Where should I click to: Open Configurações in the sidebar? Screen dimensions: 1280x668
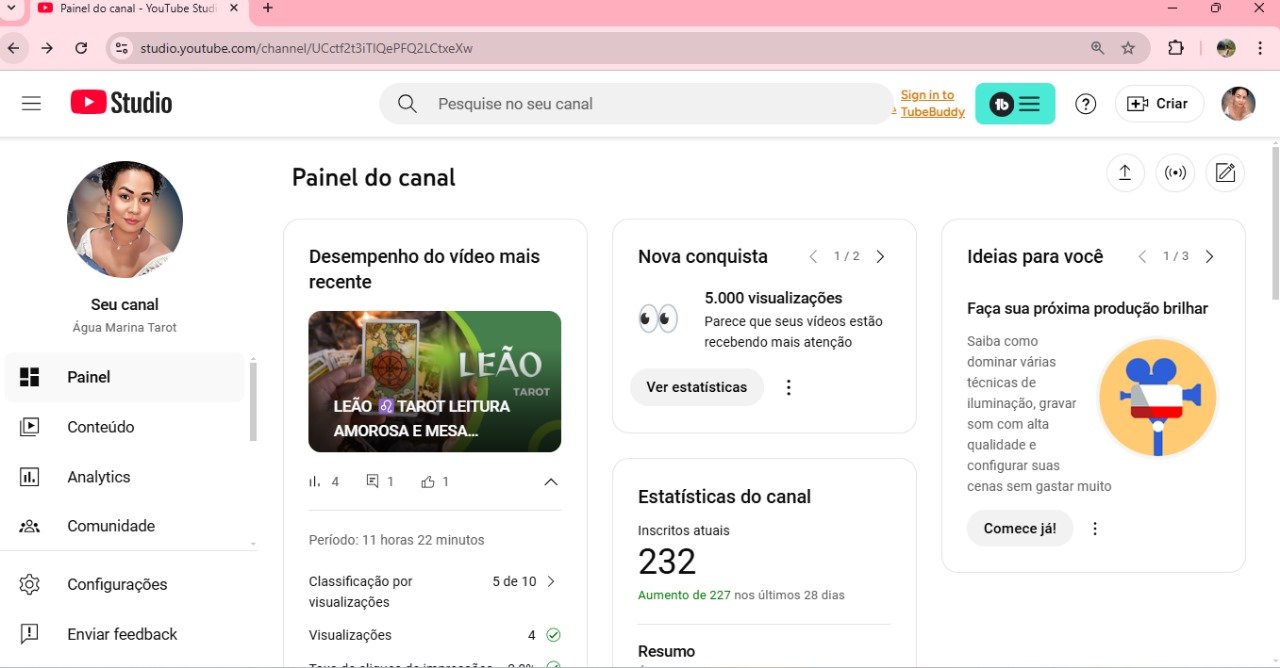pyautogui.click(x=124, y=584)
